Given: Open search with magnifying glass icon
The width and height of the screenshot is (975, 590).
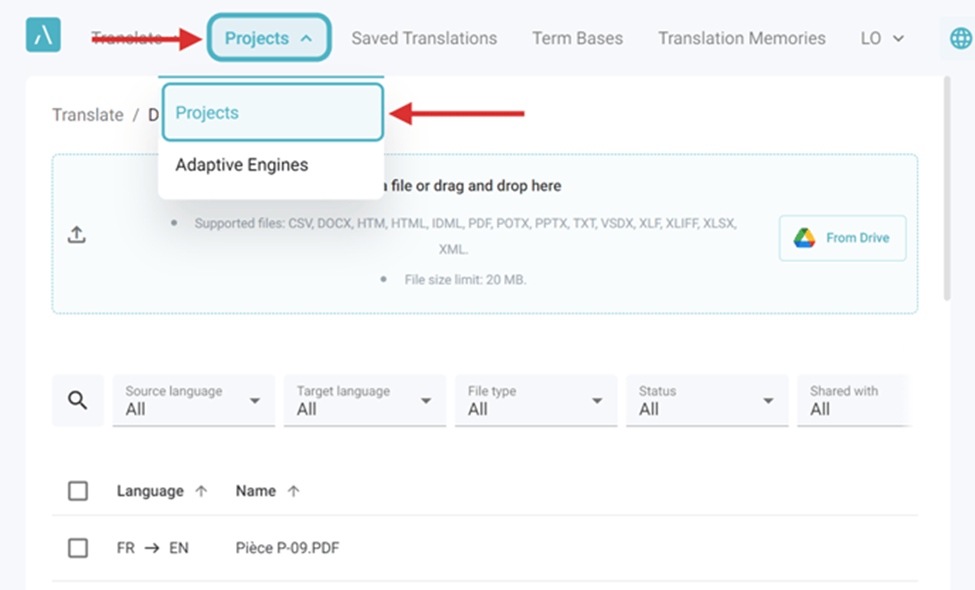Looking at the screenshot, I should click(x=78, y=400).
